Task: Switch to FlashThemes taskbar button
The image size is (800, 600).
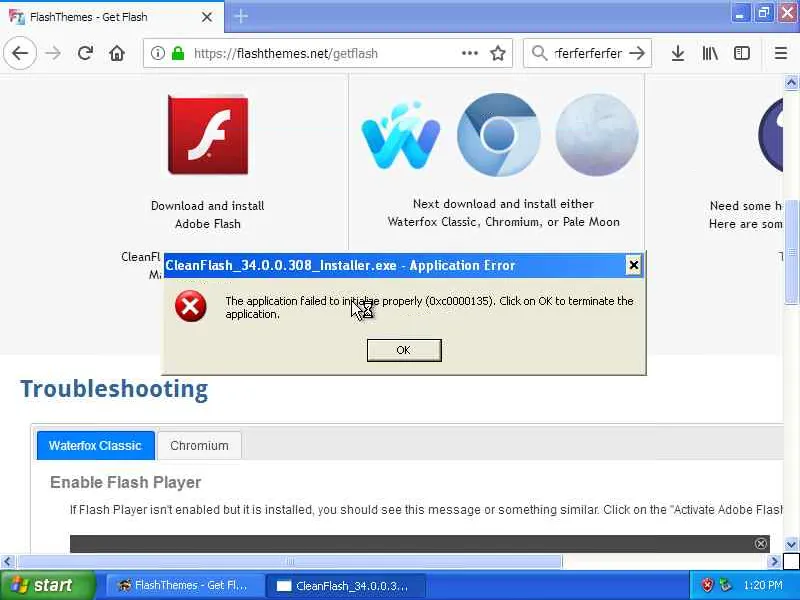Action: click(184, 585)
